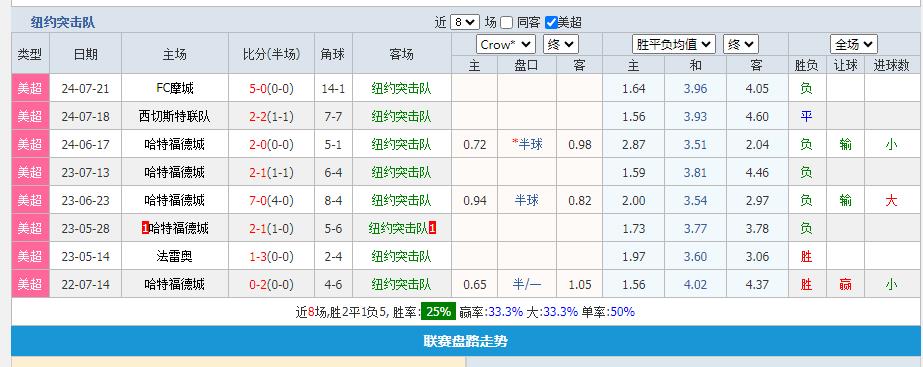The image size is (923, 367).
Task: Click odds value 0.72 in the 24-06-17 row
Action: (474, 144)
